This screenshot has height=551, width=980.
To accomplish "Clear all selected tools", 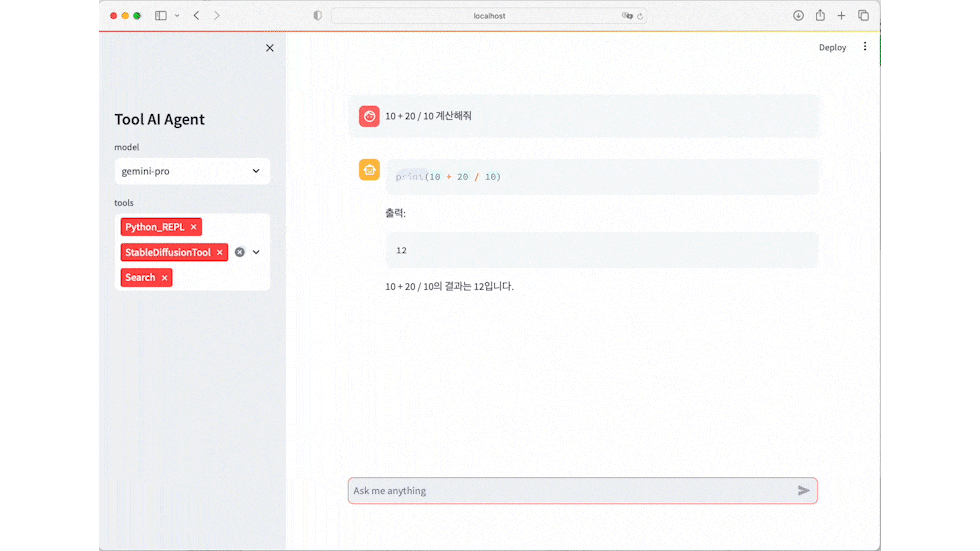I will [240, 252].
